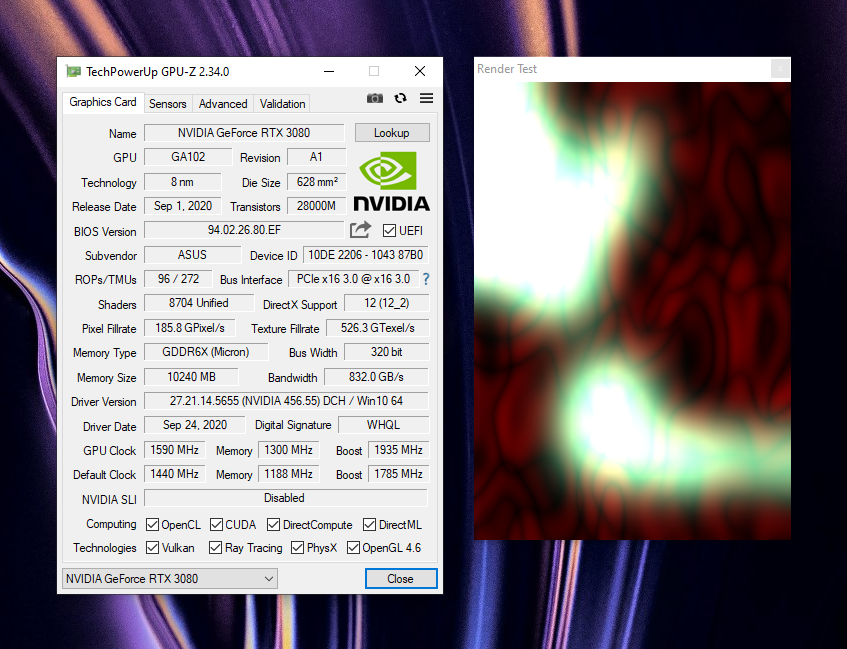Click the BIOS export share icon
847x649 pixels.
pos(360,230)
